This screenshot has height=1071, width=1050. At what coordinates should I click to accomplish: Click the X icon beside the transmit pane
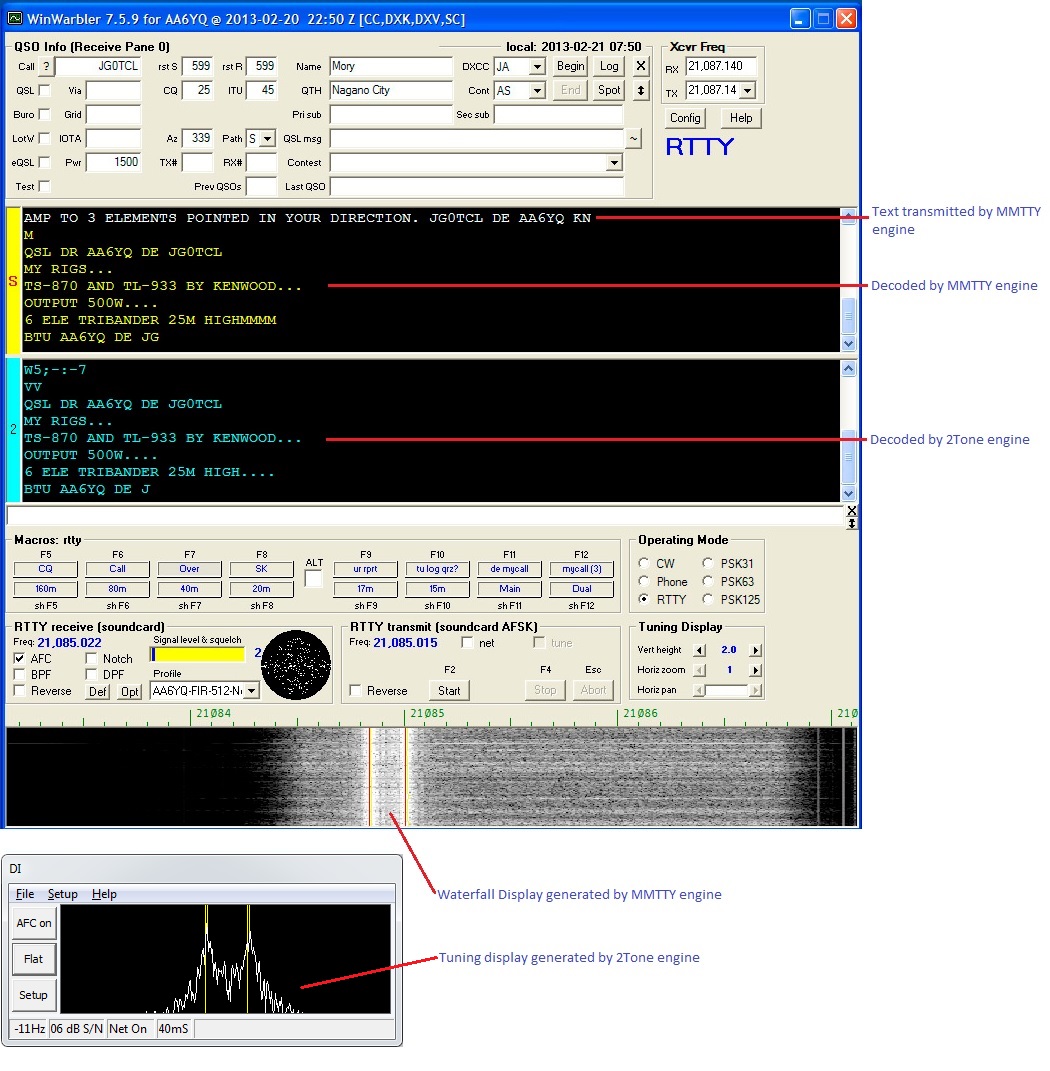851,511
